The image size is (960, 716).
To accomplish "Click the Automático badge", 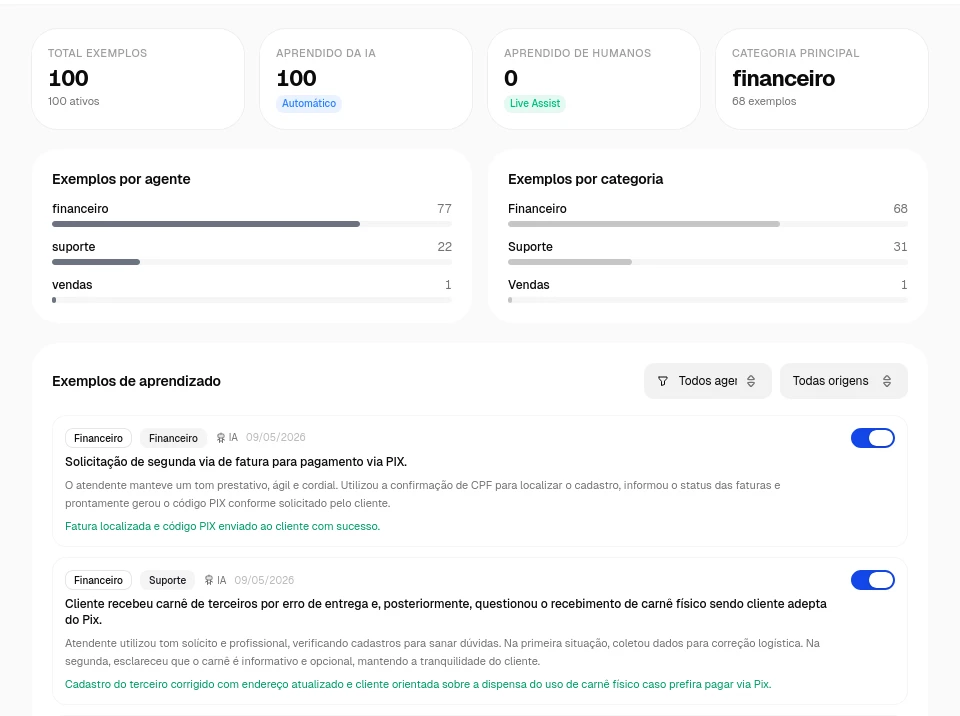I will pyautogui.click(x=309, y=104).
